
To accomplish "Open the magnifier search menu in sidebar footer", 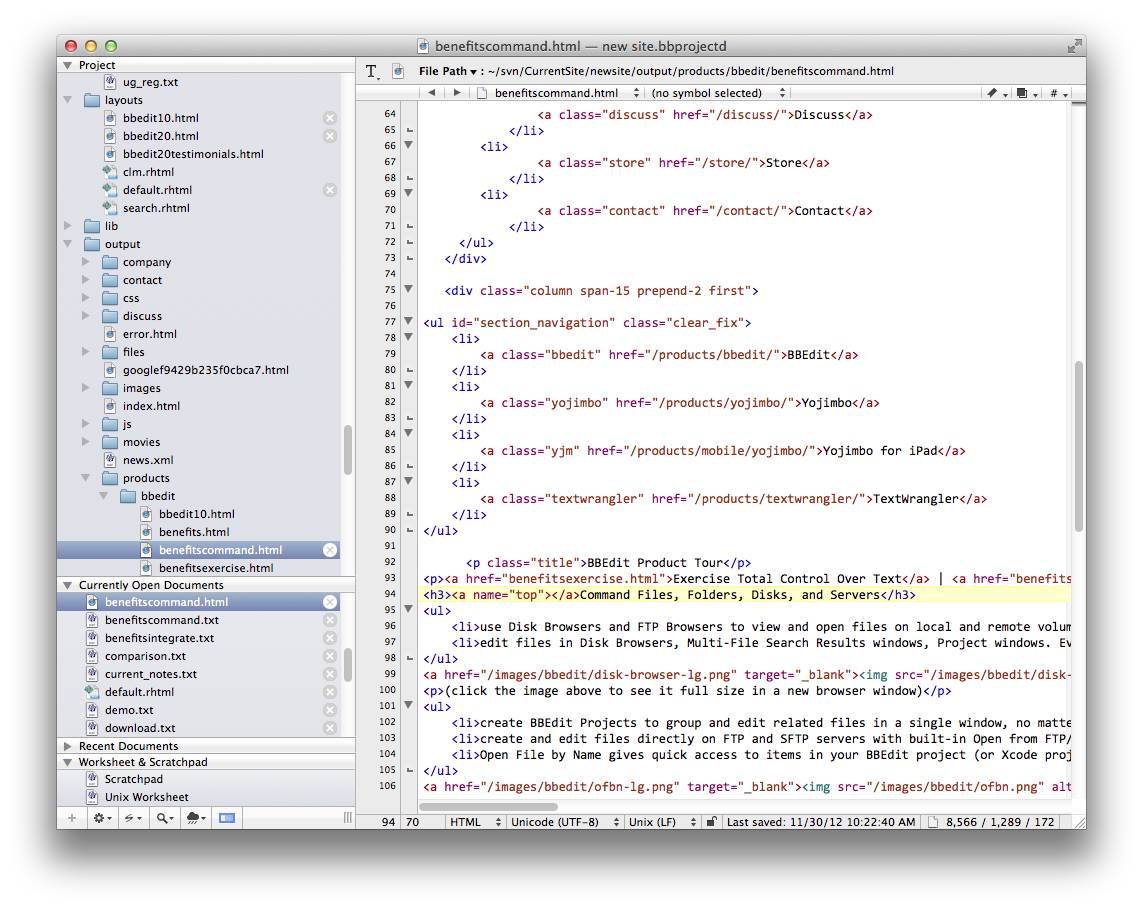I will click(163, 818).
